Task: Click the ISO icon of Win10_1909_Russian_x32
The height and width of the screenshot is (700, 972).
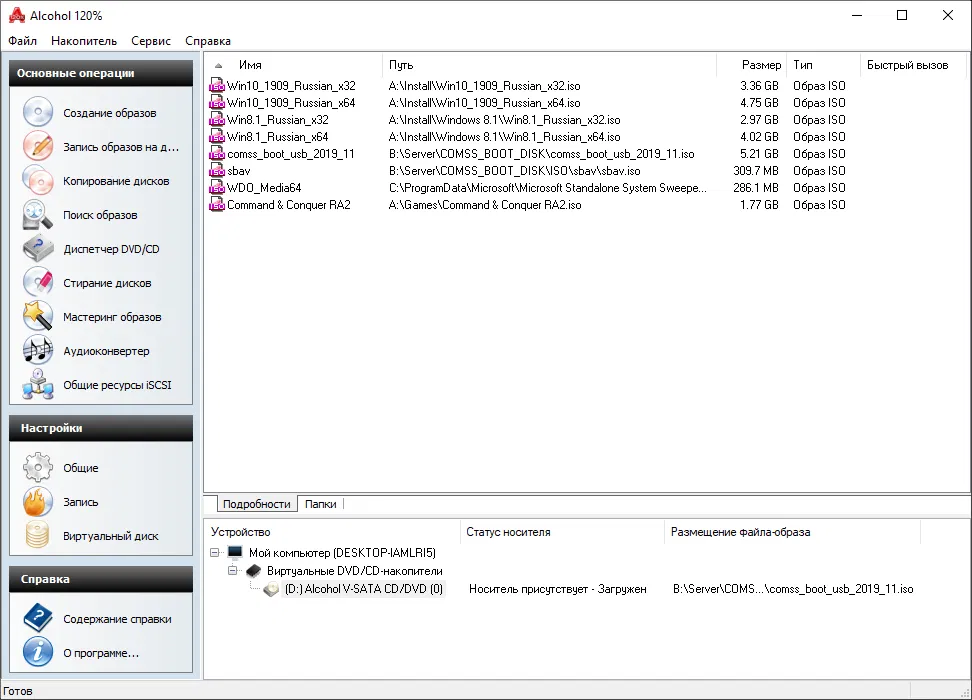Action: tap(216, 86)
